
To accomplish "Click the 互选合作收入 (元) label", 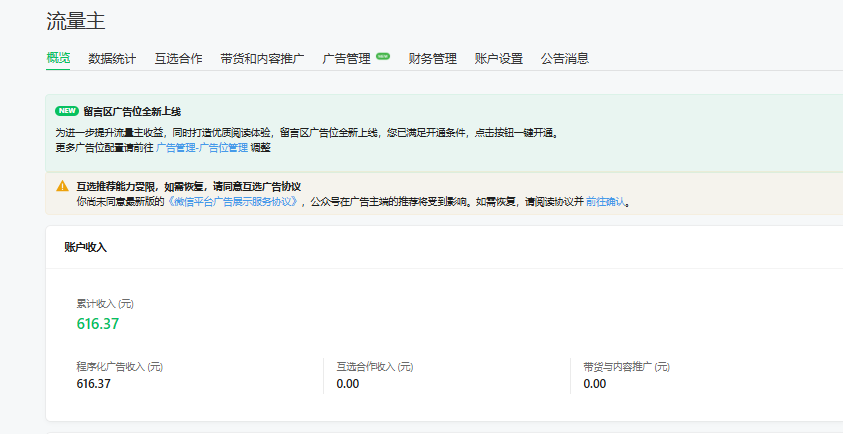I will [x=374, y=367].
